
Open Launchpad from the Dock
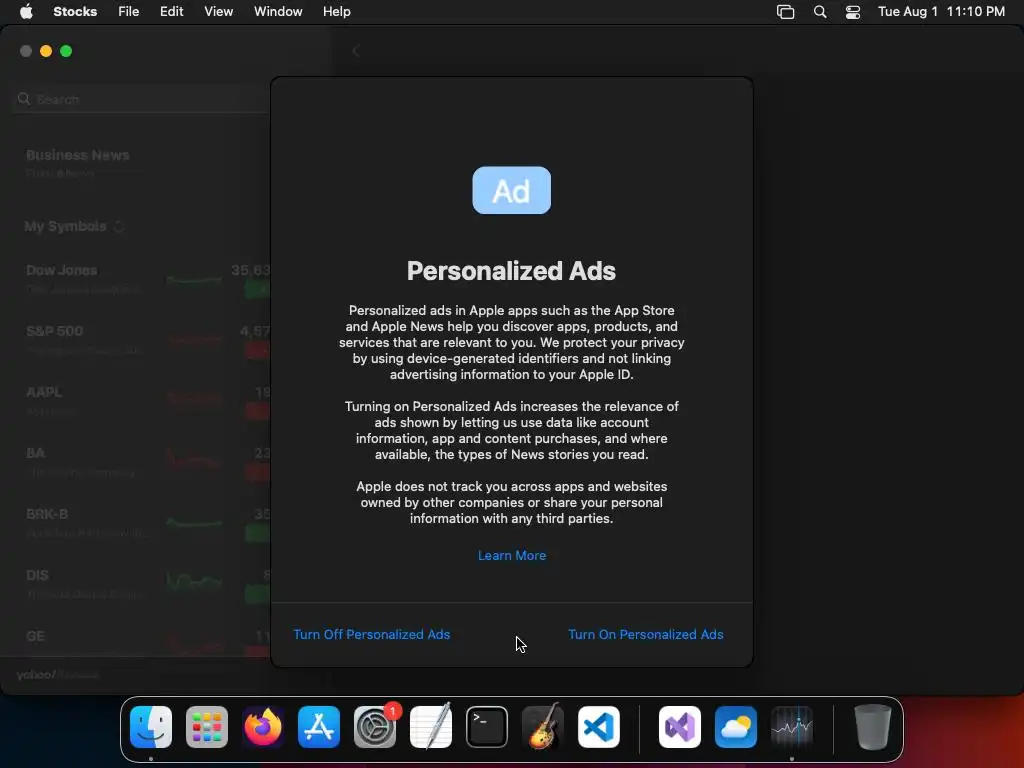pyautogui.click(x=207, y=727)
